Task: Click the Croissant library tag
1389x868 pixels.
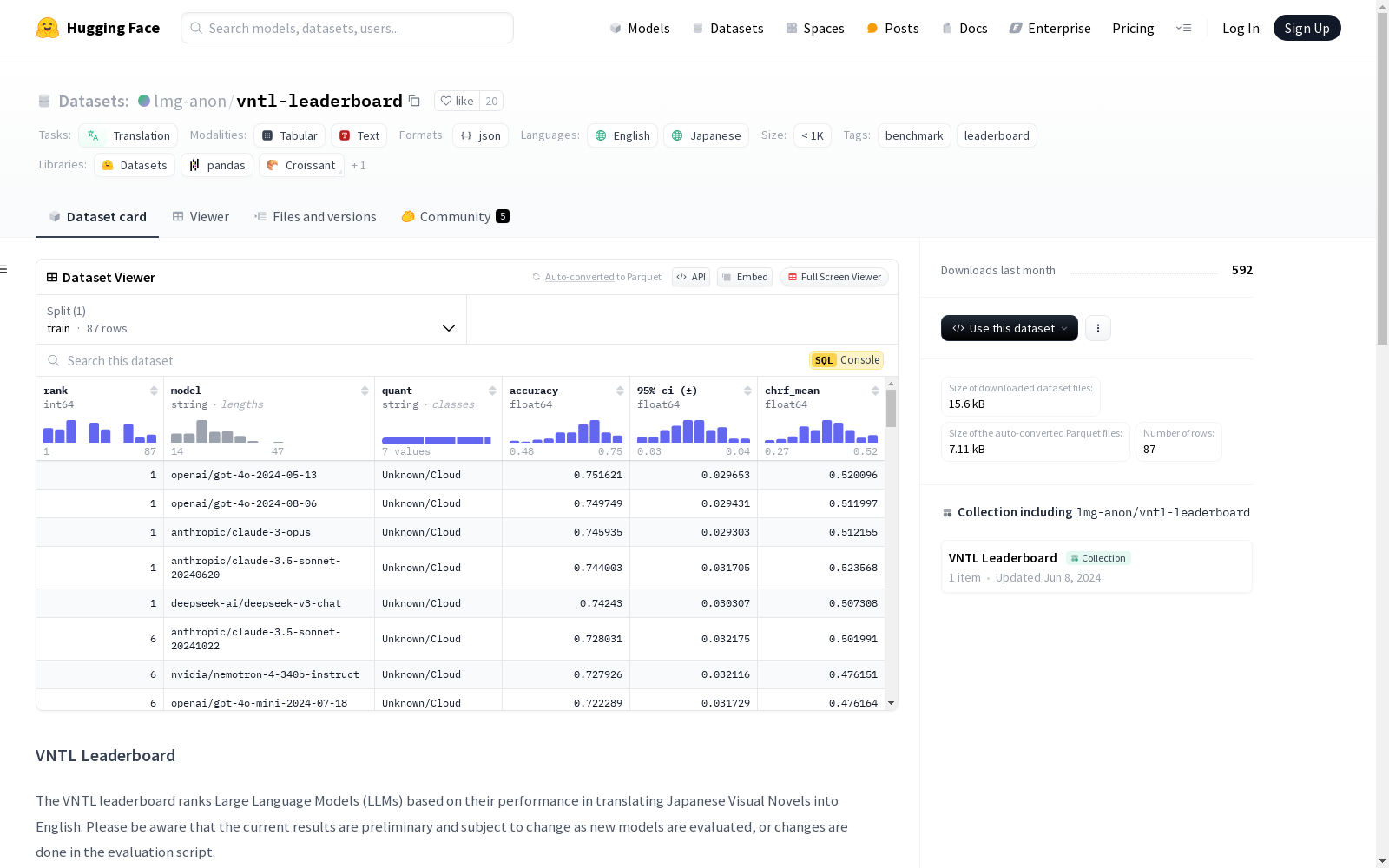Action: pos(301,165)
